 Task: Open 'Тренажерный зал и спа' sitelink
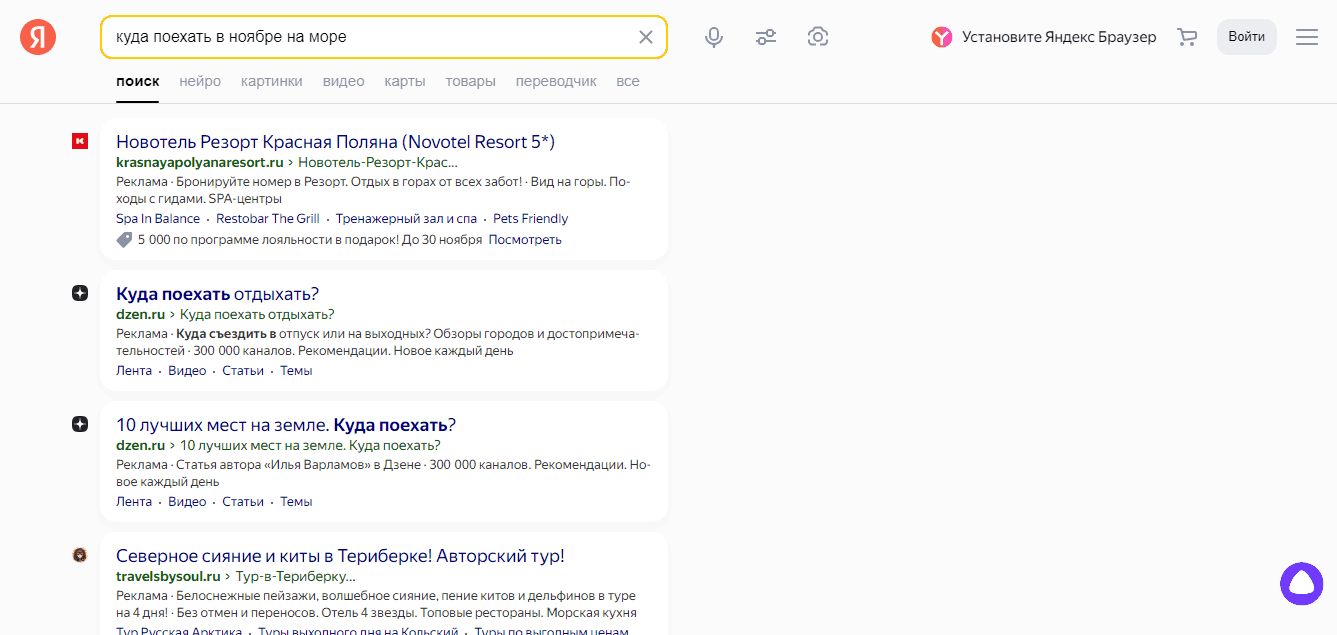tap(406, 218)
